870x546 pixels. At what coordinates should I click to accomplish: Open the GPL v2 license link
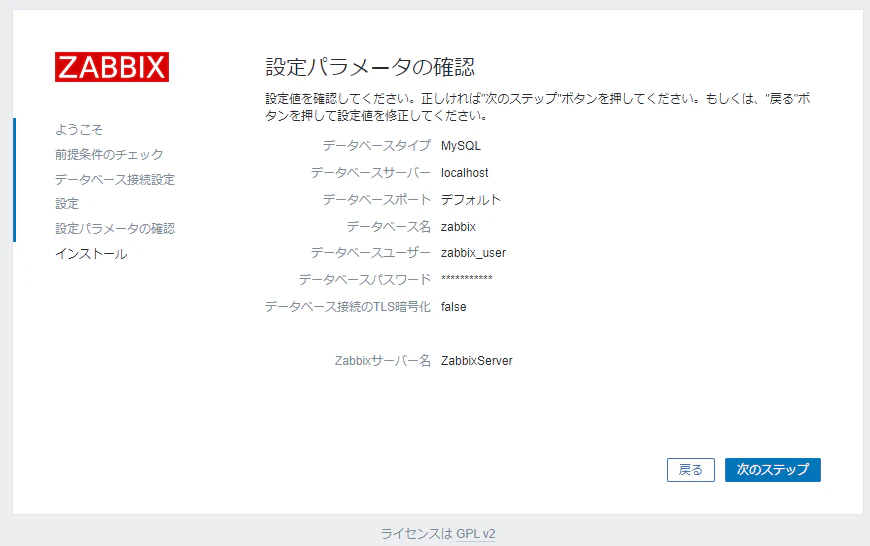[x=476, y=534]
